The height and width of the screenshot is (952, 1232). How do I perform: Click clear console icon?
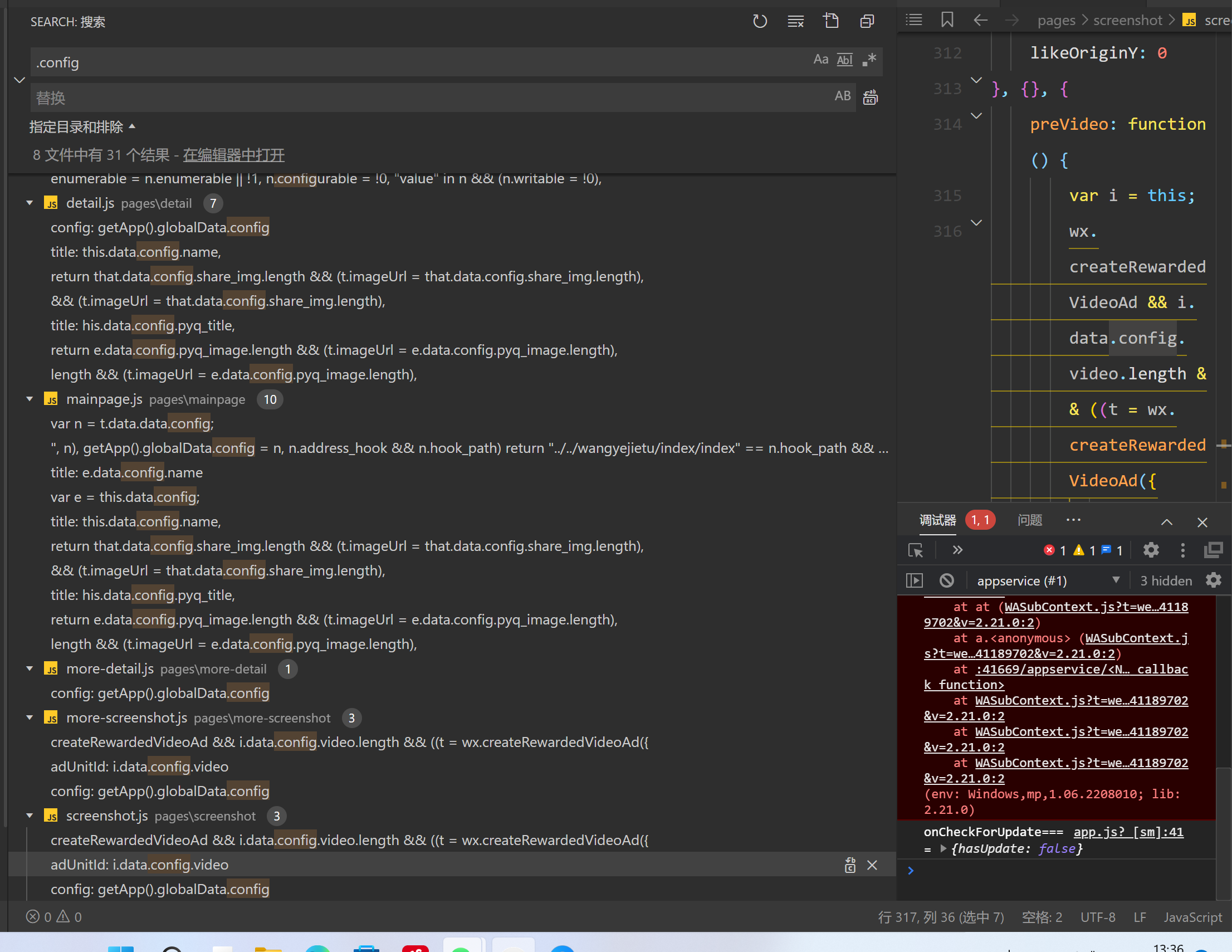pos(947,580)
